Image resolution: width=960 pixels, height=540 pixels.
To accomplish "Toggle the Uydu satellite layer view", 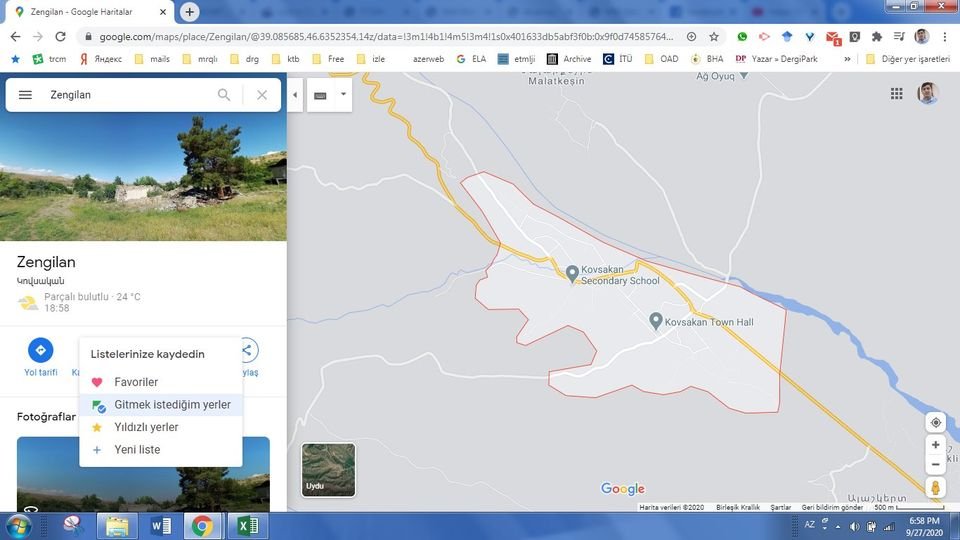I will 328,470.
